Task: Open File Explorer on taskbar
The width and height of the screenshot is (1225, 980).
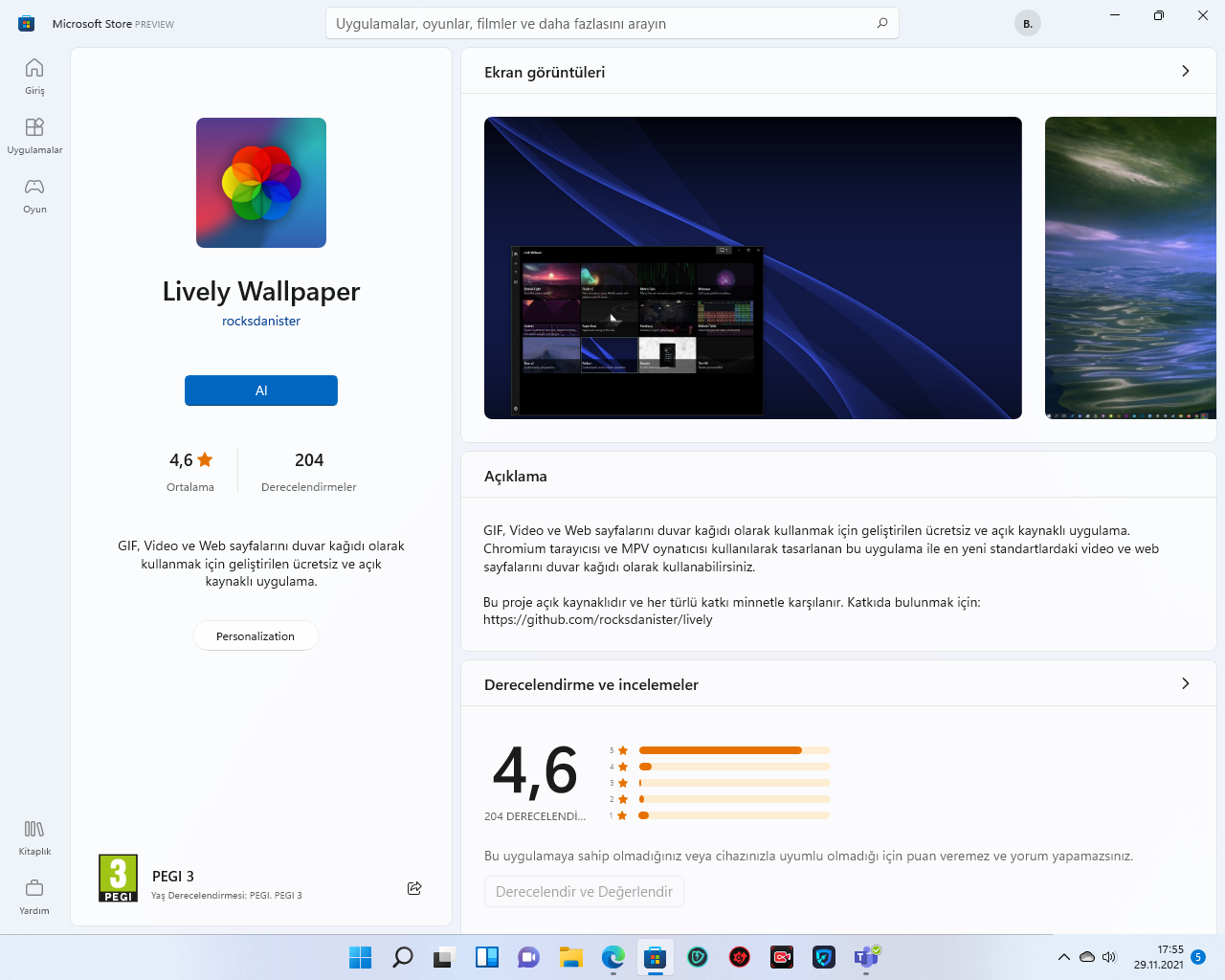Action: (571, 957)
